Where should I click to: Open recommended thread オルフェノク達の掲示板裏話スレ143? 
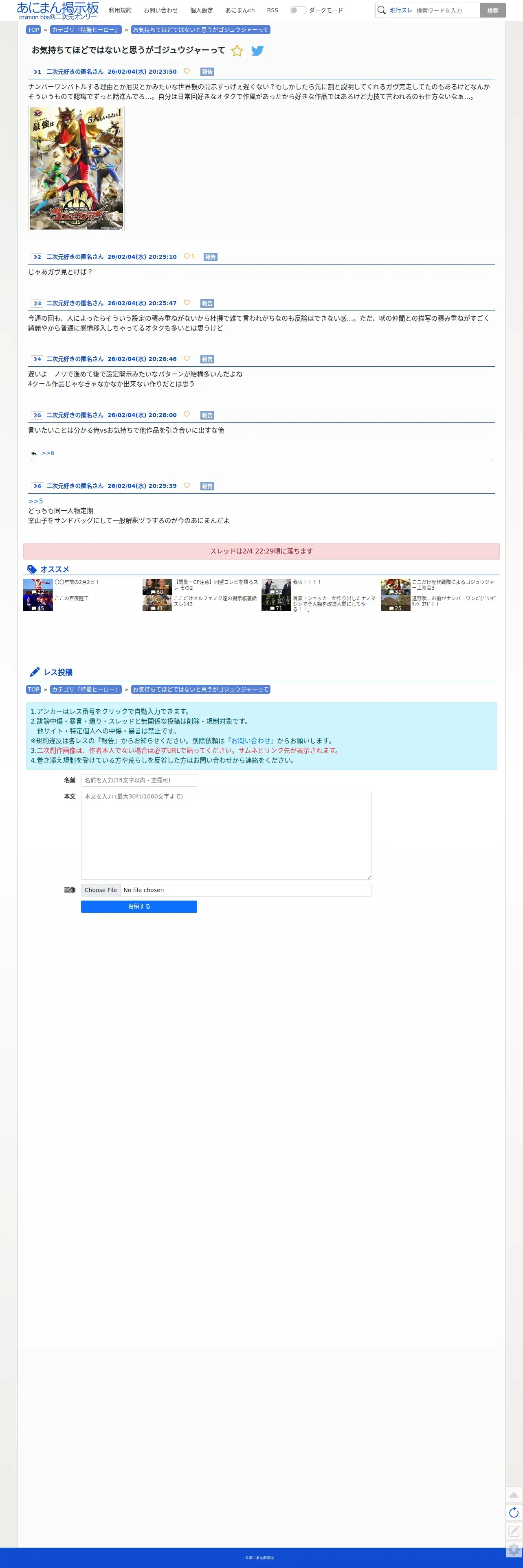215,601
